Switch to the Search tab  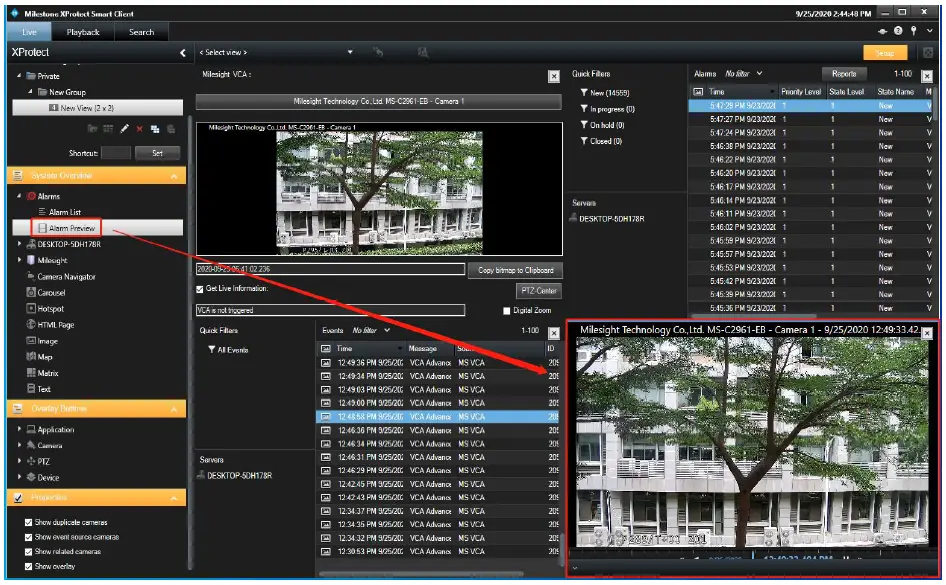pyautogui.click(x=142, y=31)
